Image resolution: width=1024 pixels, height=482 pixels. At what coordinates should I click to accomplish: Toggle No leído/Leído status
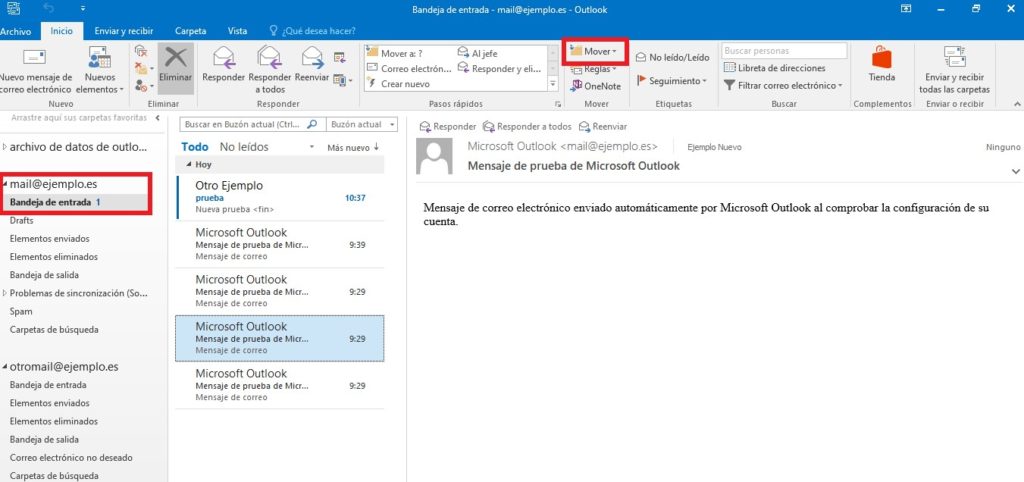[673, 57]
